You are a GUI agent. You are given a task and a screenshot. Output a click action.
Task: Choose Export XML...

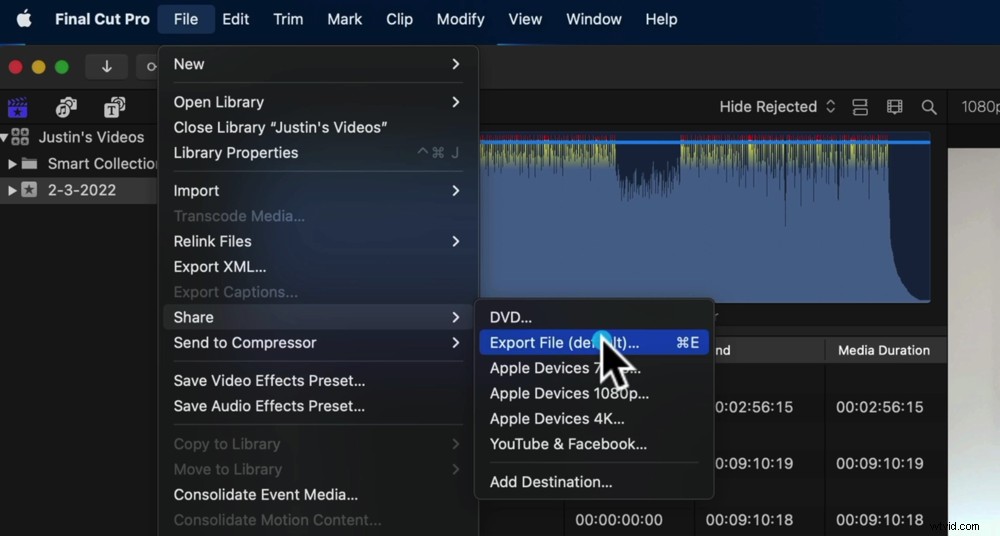click(x=317, y=267)
